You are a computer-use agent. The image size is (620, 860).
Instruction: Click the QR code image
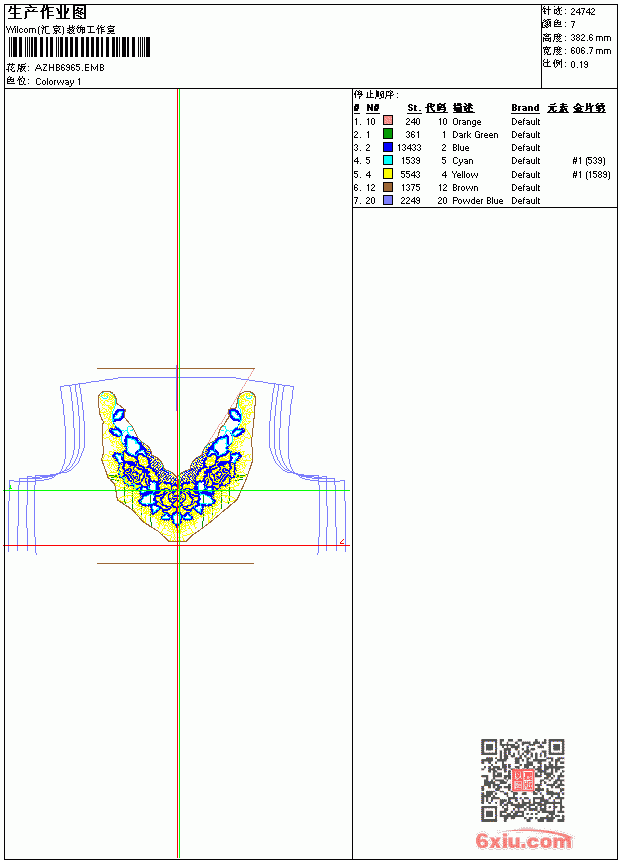523,780
